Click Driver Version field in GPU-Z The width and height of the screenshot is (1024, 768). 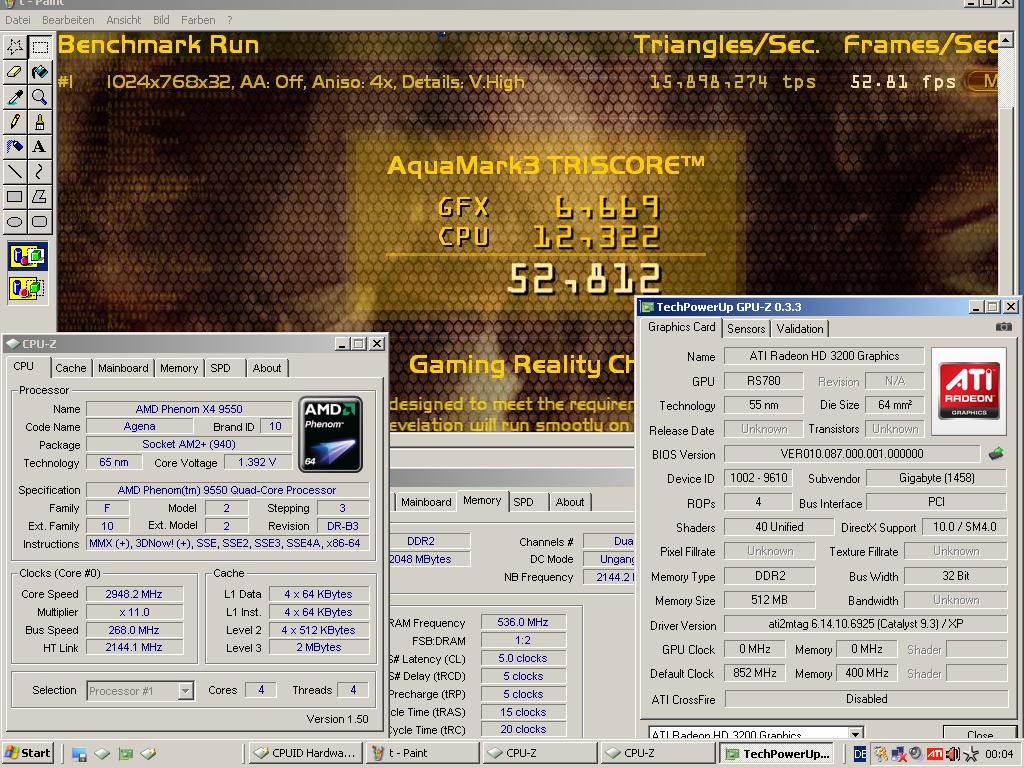click(865, 624)
